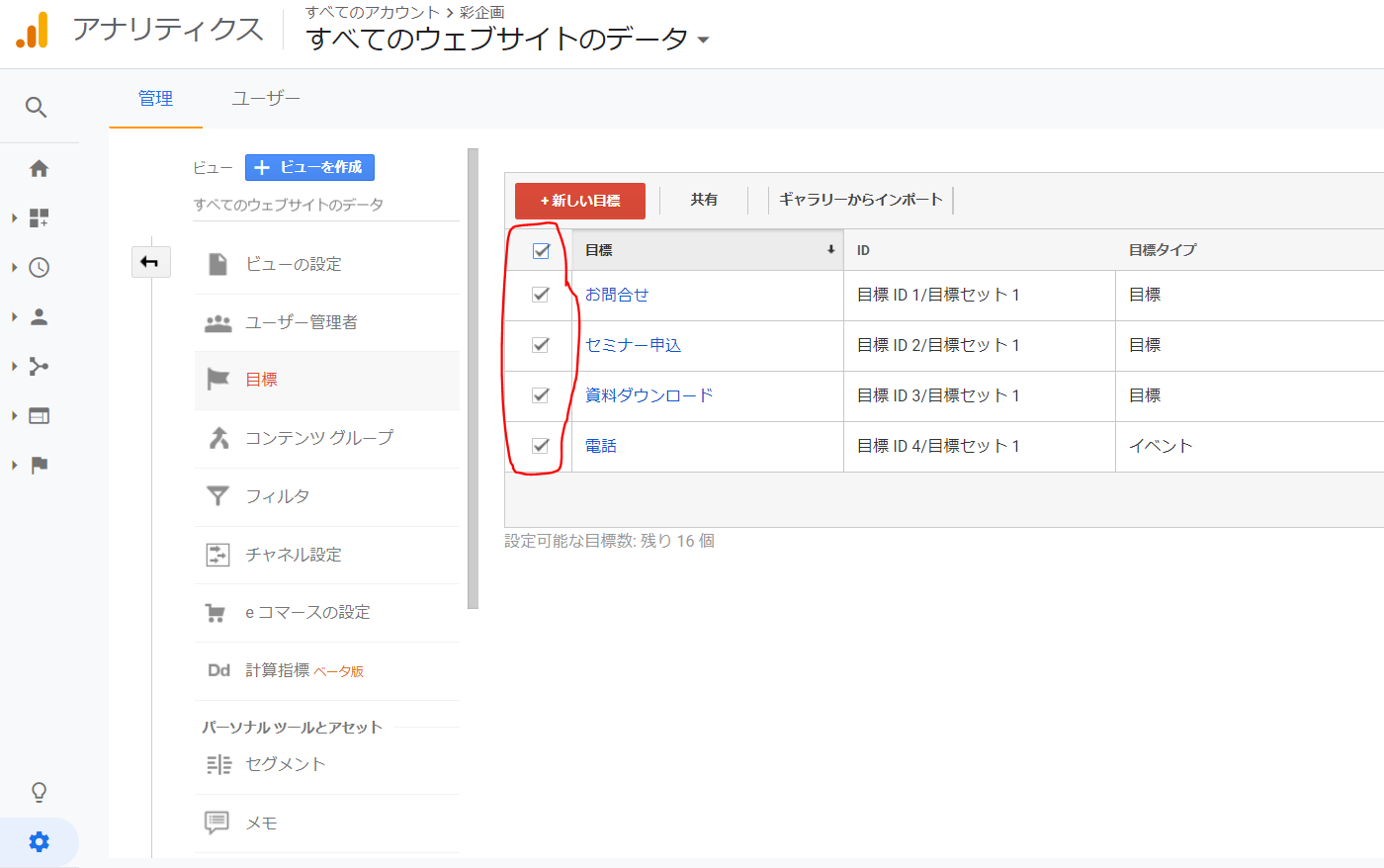Open the Behavior icon in sidebar
This screenshot has height=868, width=1384.
pyautogui.click(x=39, y=415)
